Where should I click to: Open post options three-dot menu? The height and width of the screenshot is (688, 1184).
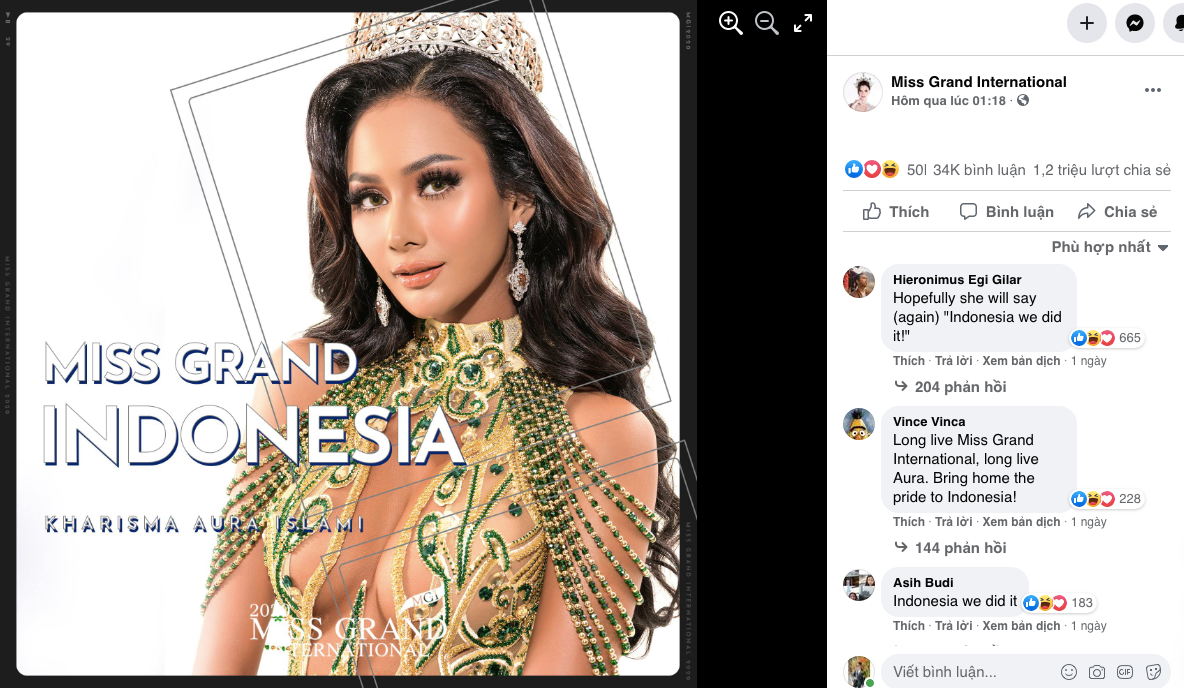click(x=1153, y=90)
